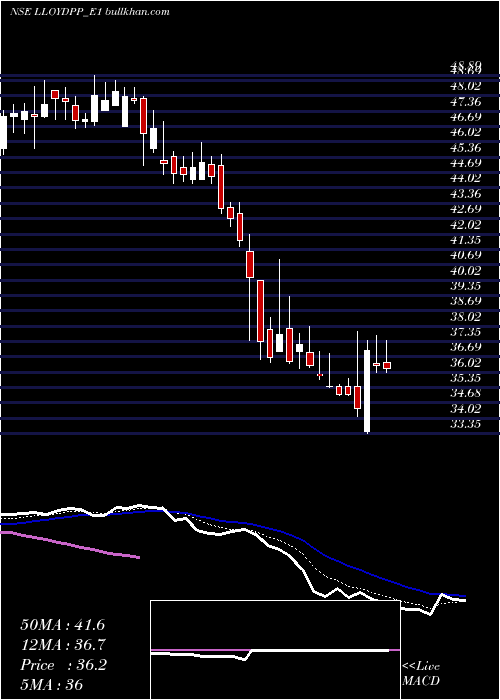Click the 12MA : 36.7 indicator text

63,645
